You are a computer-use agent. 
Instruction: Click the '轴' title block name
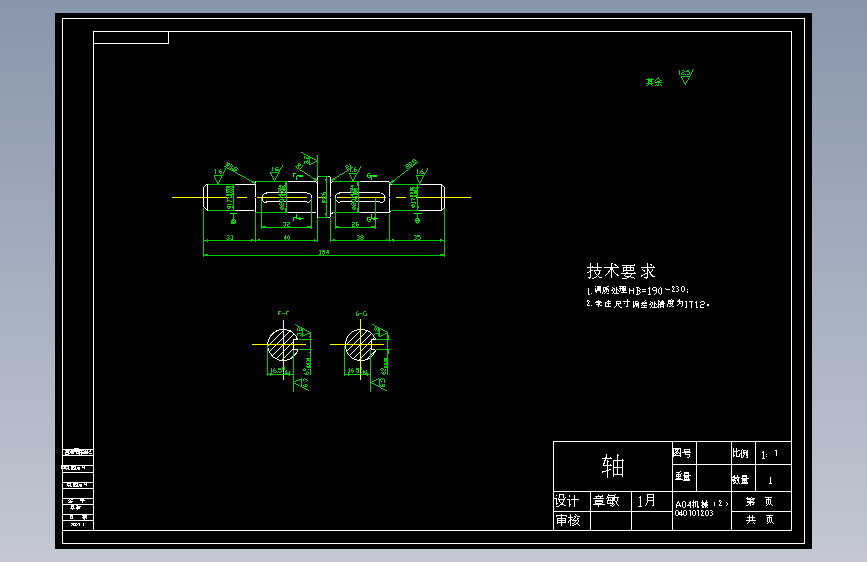613,466
